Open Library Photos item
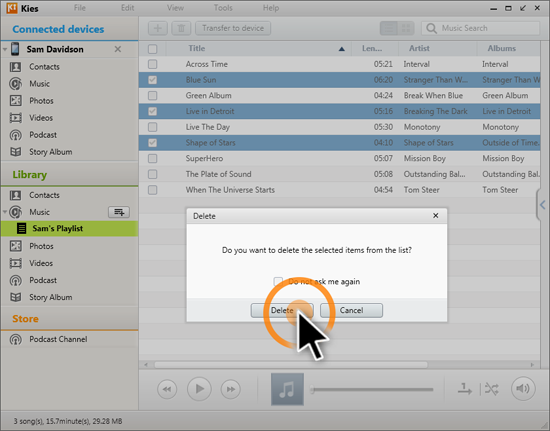Viewport: 550px width, 431px height. click(x=41, y=246)
